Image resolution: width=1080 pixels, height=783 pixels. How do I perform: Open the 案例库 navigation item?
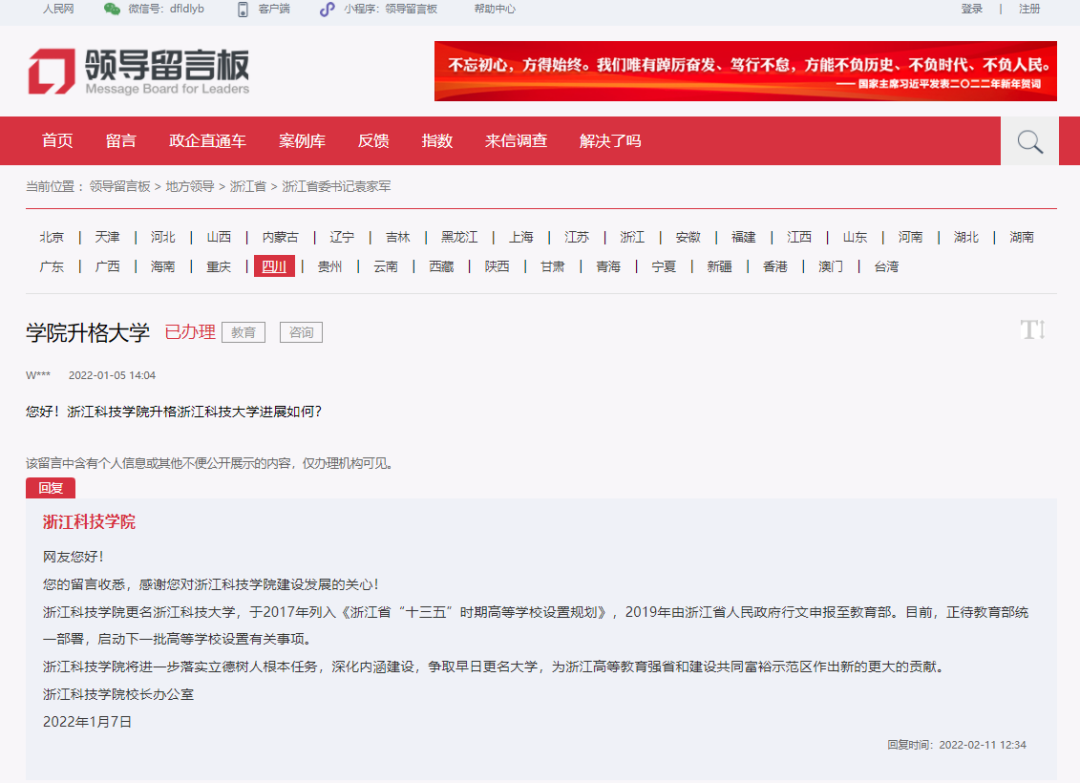pos(302,141)
